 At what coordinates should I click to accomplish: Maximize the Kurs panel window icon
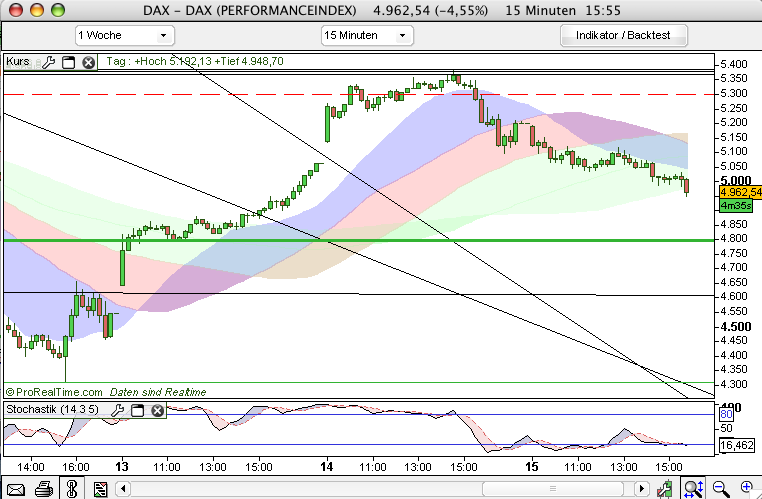pyautogui.click(x=69, y=62)
